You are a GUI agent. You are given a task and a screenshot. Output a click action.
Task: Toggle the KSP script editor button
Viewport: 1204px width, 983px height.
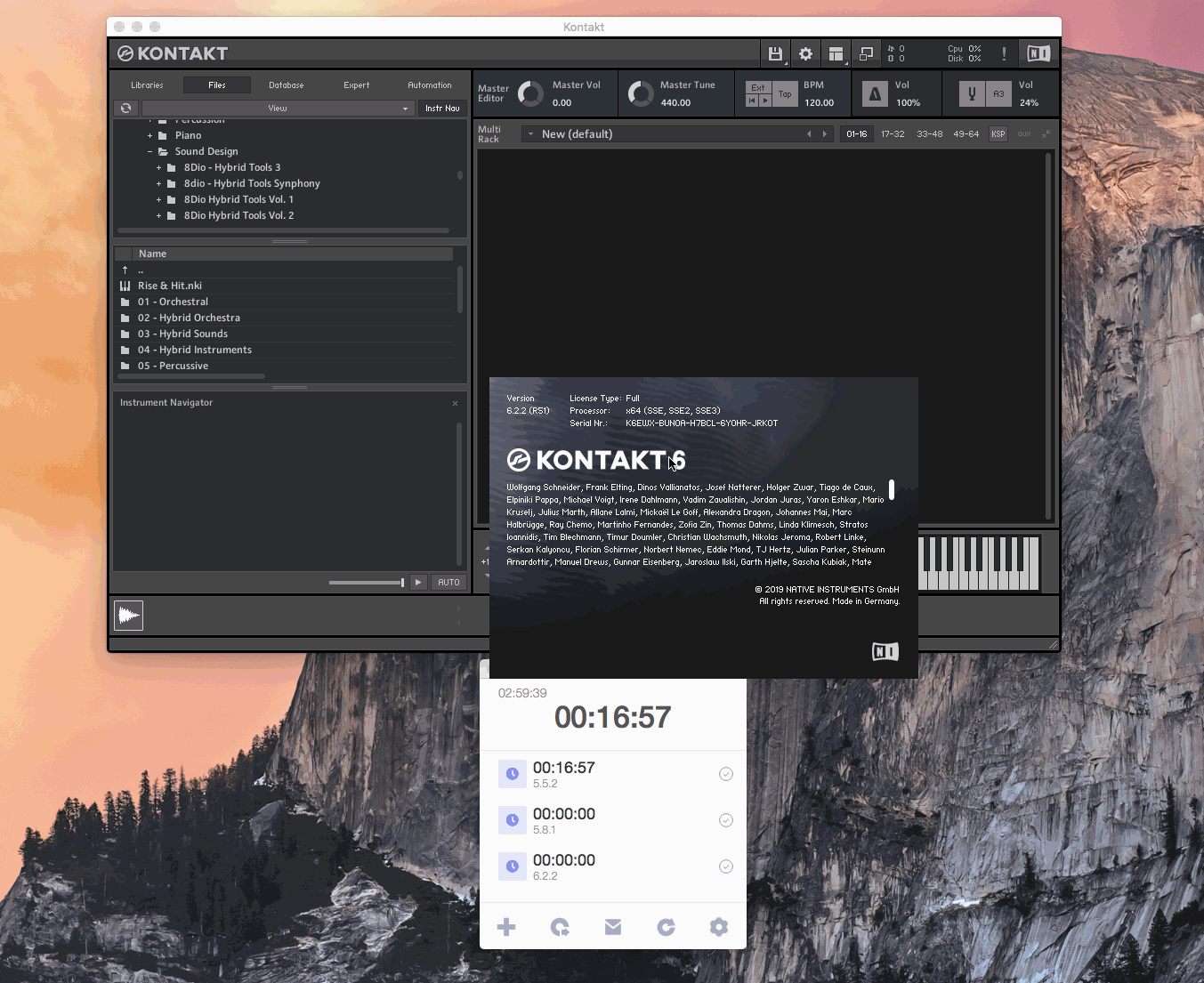998,134
